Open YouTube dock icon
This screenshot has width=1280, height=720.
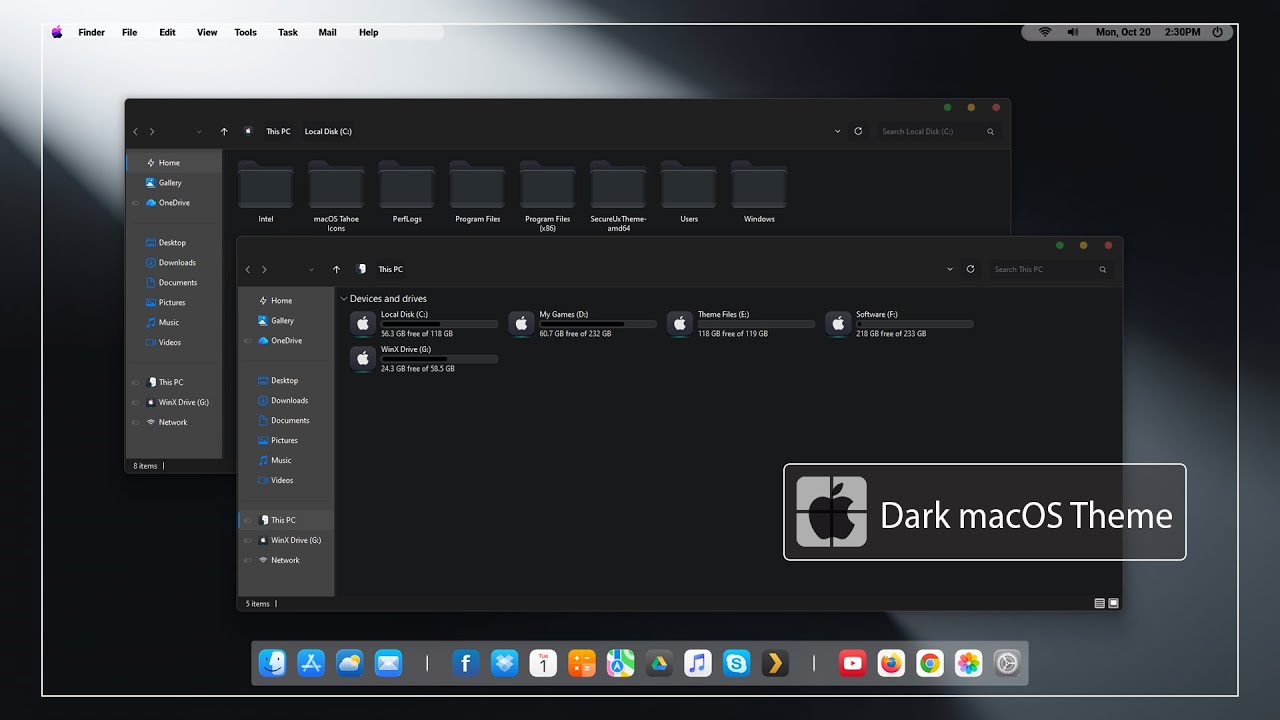[x=852, y=663]
